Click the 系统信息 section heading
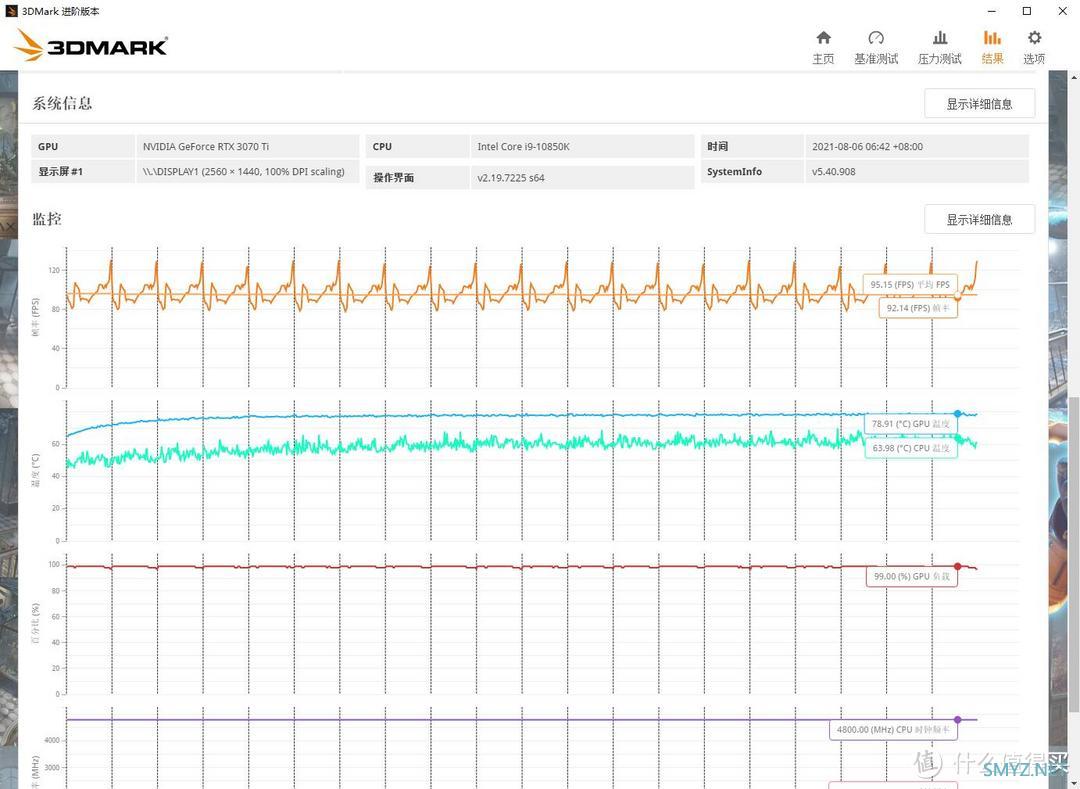 tap(62, 103)
